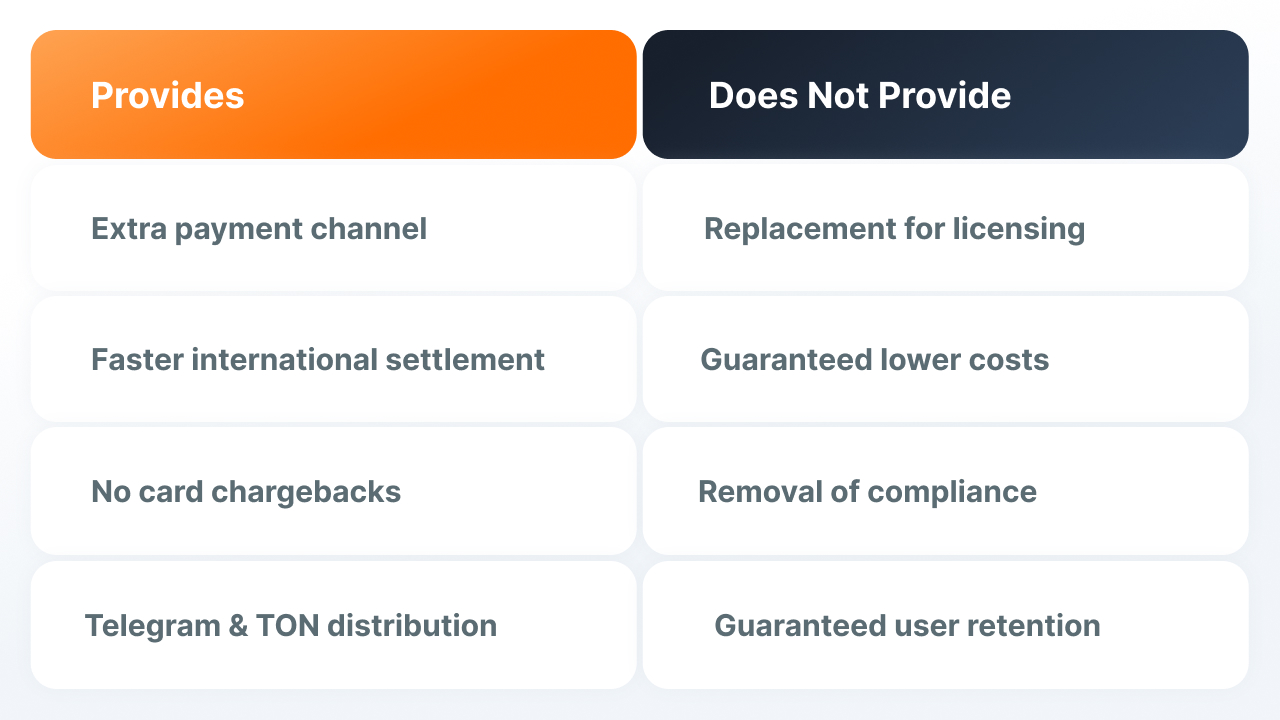Select the Extra payment channel card
Viewport: 1280px width, 720px height.
coord(334,228)
